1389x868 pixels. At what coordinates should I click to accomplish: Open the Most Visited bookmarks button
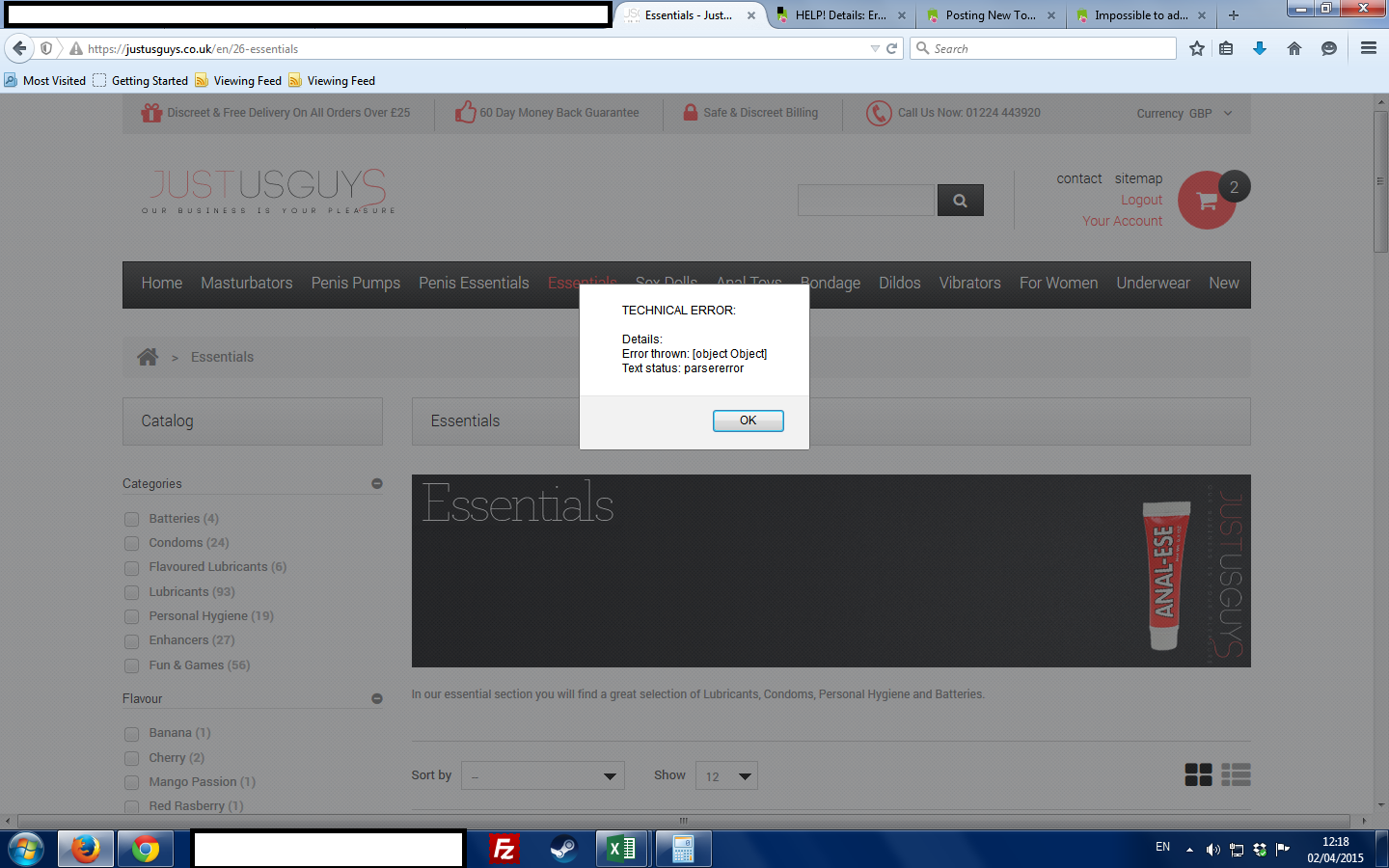45,81
